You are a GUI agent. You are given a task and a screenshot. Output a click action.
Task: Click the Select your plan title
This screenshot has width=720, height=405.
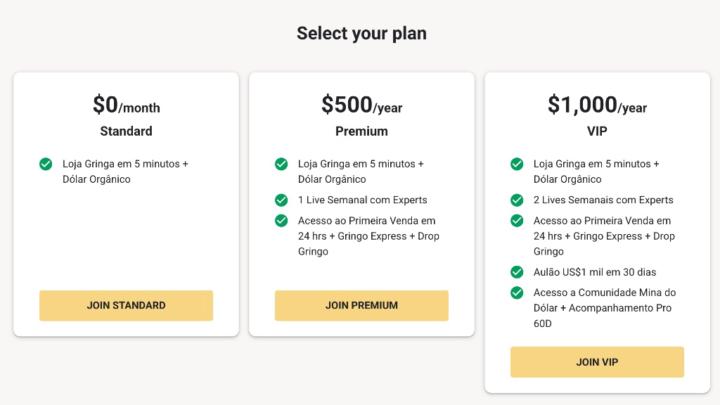[x=360, y=33]
